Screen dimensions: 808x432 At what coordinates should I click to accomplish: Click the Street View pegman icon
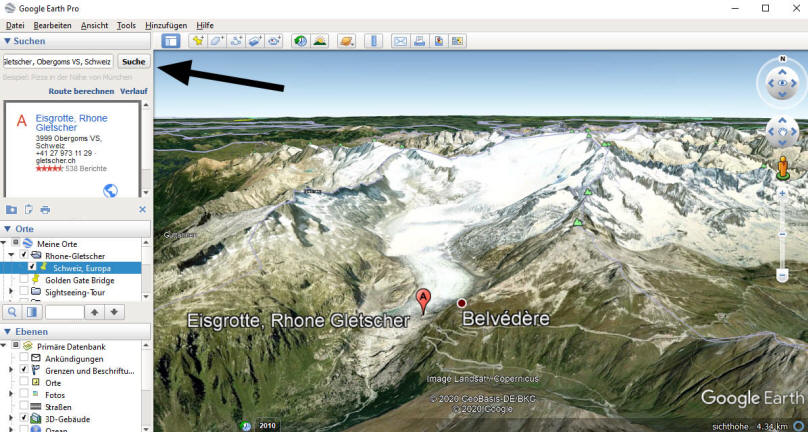click(x=783, y=168)
